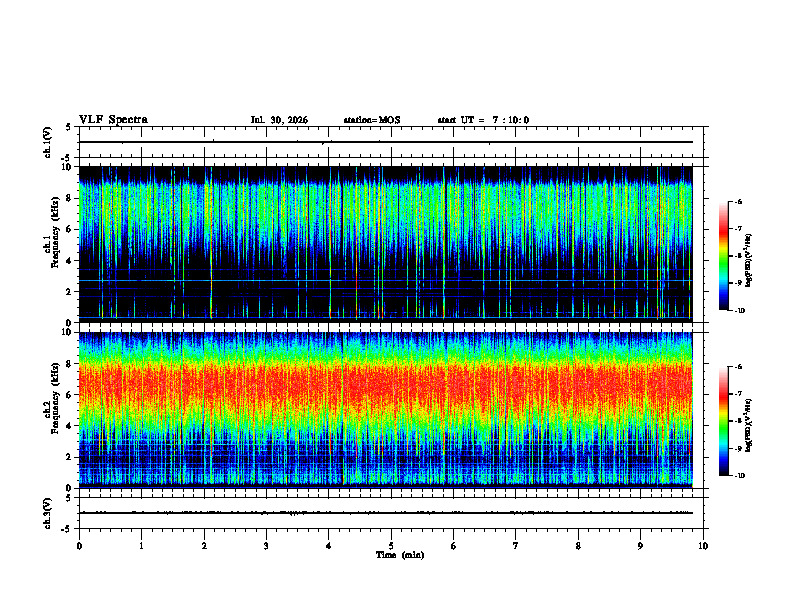This screenshot has width=792, height=612.
Task: Click time axis tick label '6'
Action: (454, 546)
